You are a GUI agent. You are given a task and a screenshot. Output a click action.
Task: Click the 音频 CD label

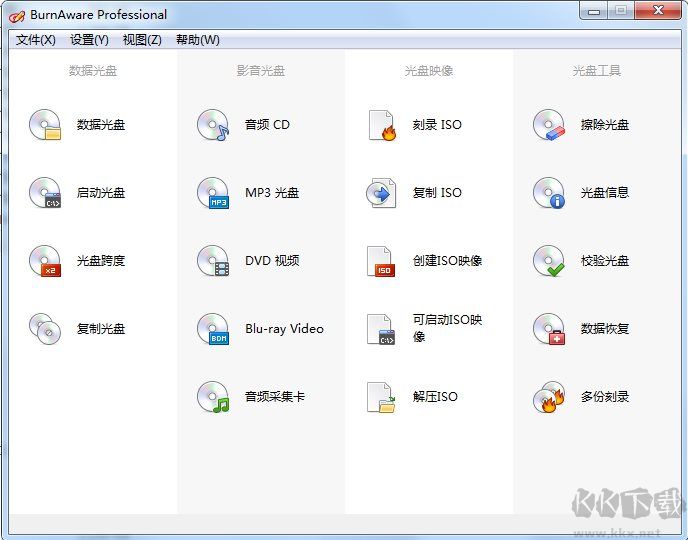tap(267, 125)
